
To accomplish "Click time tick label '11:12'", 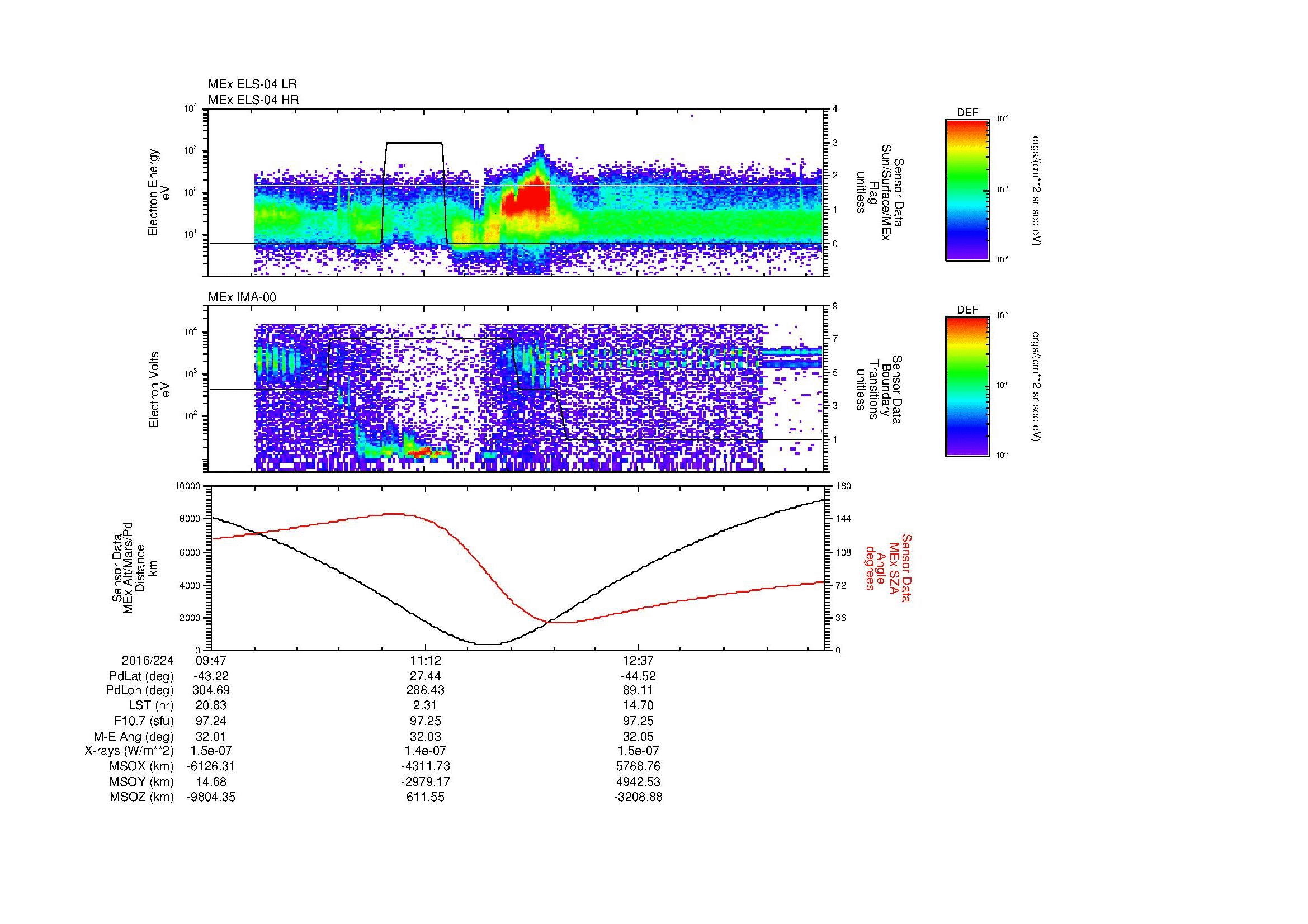I will click(x=425, y=660).
